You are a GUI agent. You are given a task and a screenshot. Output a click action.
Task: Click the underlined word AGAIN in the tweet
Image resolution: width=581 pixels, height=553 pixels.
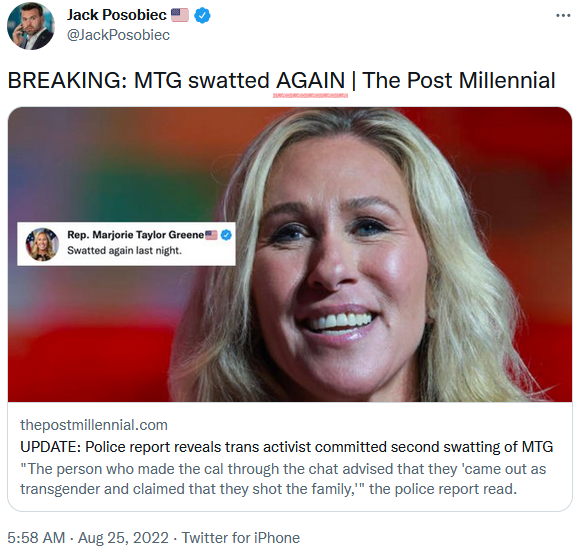click(310, 80)
